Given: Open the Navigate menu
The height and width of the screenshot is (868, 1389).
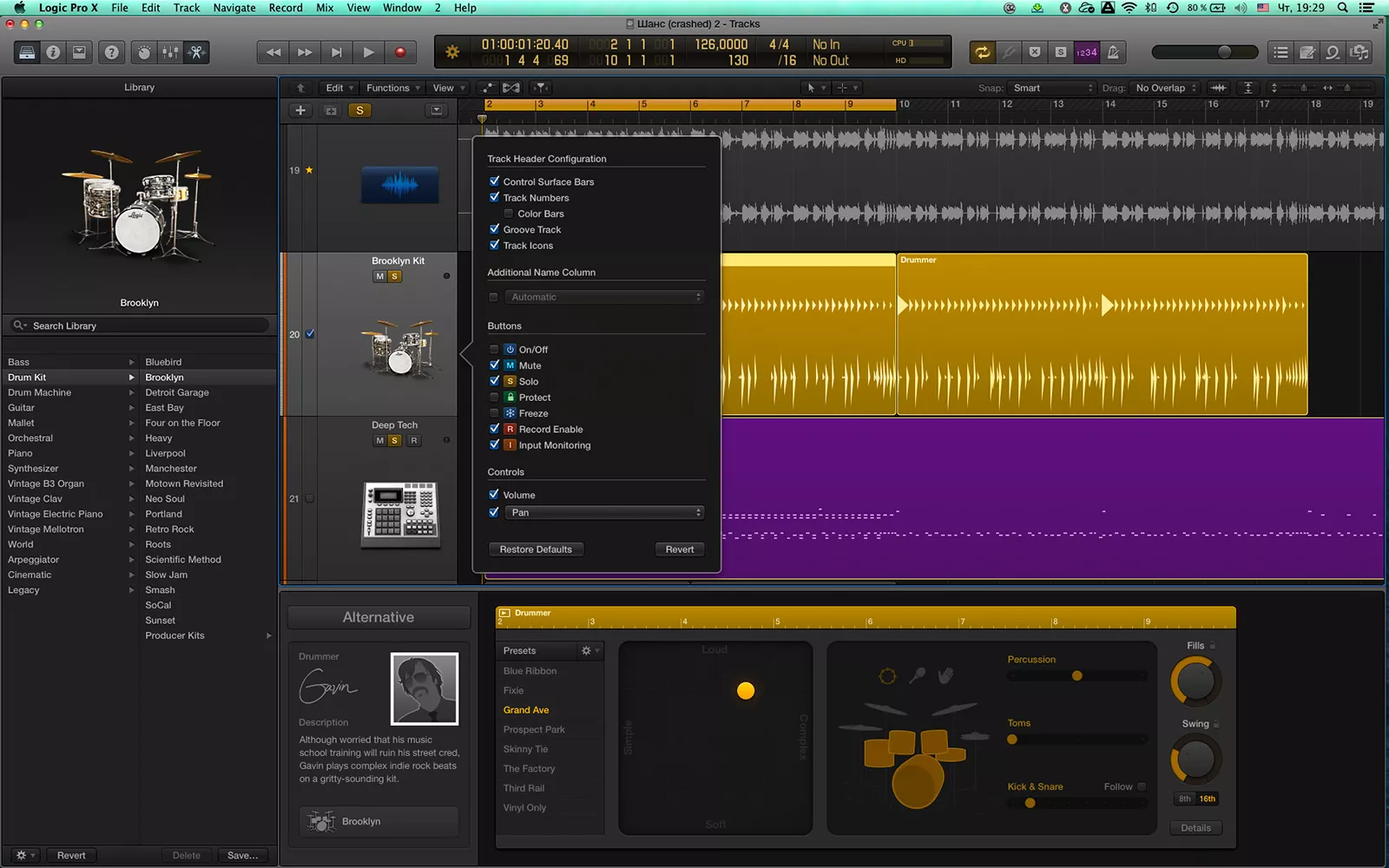Looking at the screenshot, I should (234, 8).
